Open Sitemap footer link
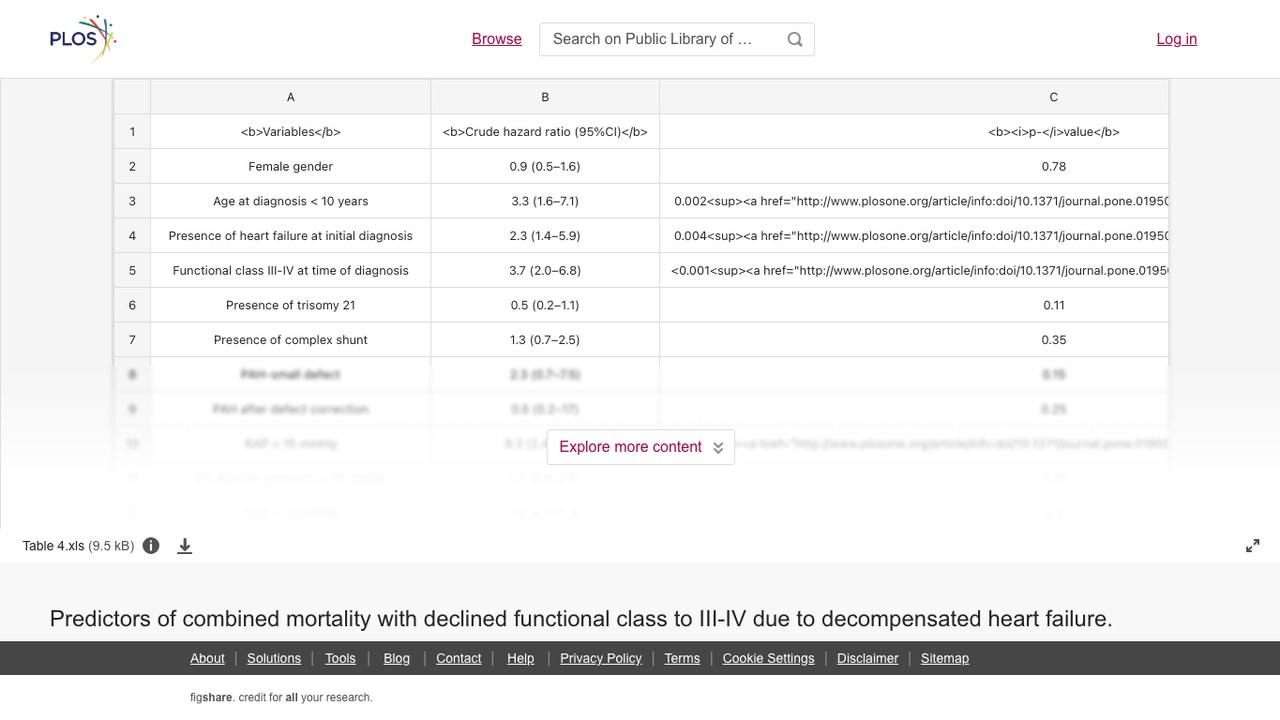This screenshot has width=1280, height=720. 945,658
